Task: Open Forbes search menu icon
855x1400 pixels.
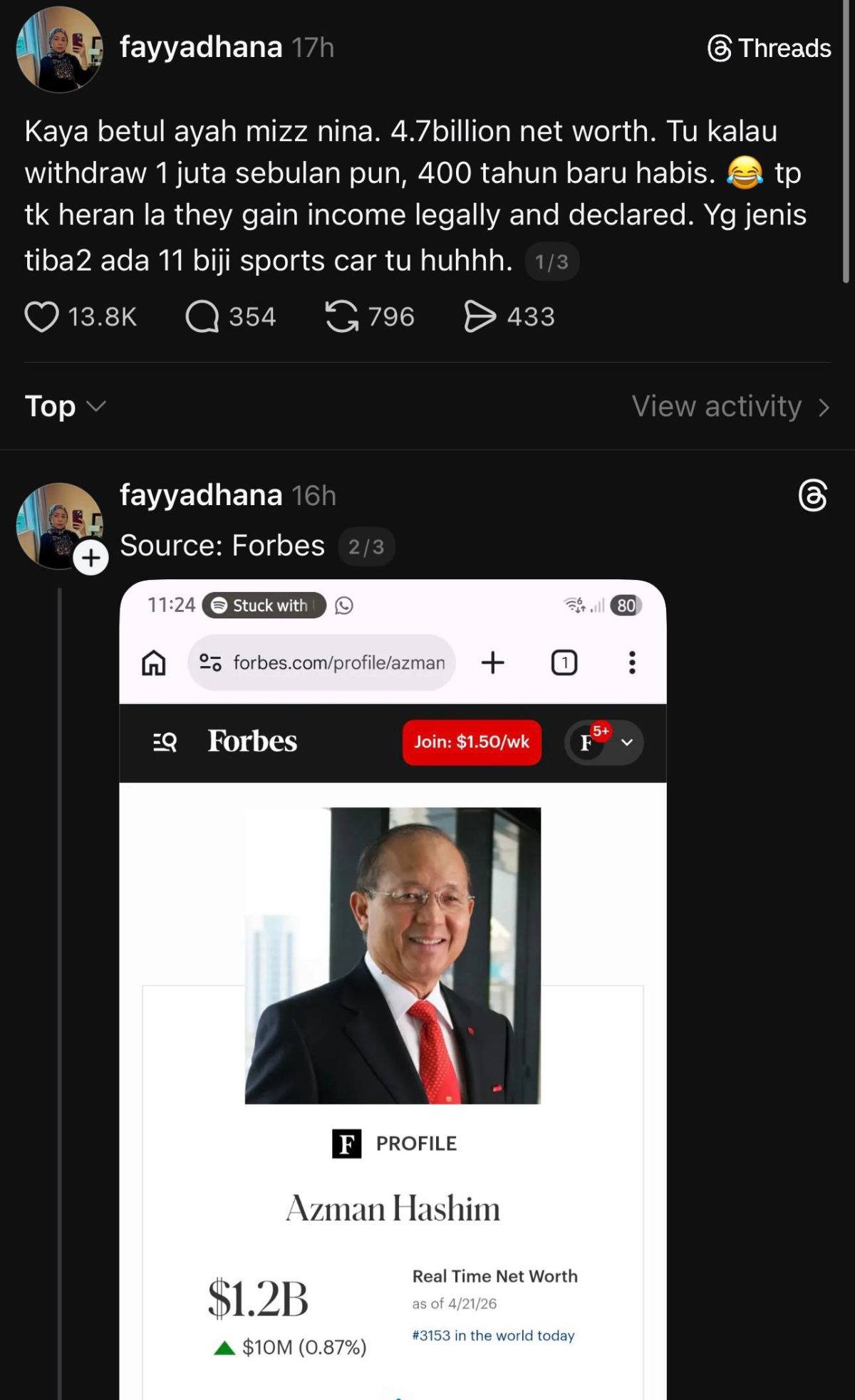Action: (165, 742)
